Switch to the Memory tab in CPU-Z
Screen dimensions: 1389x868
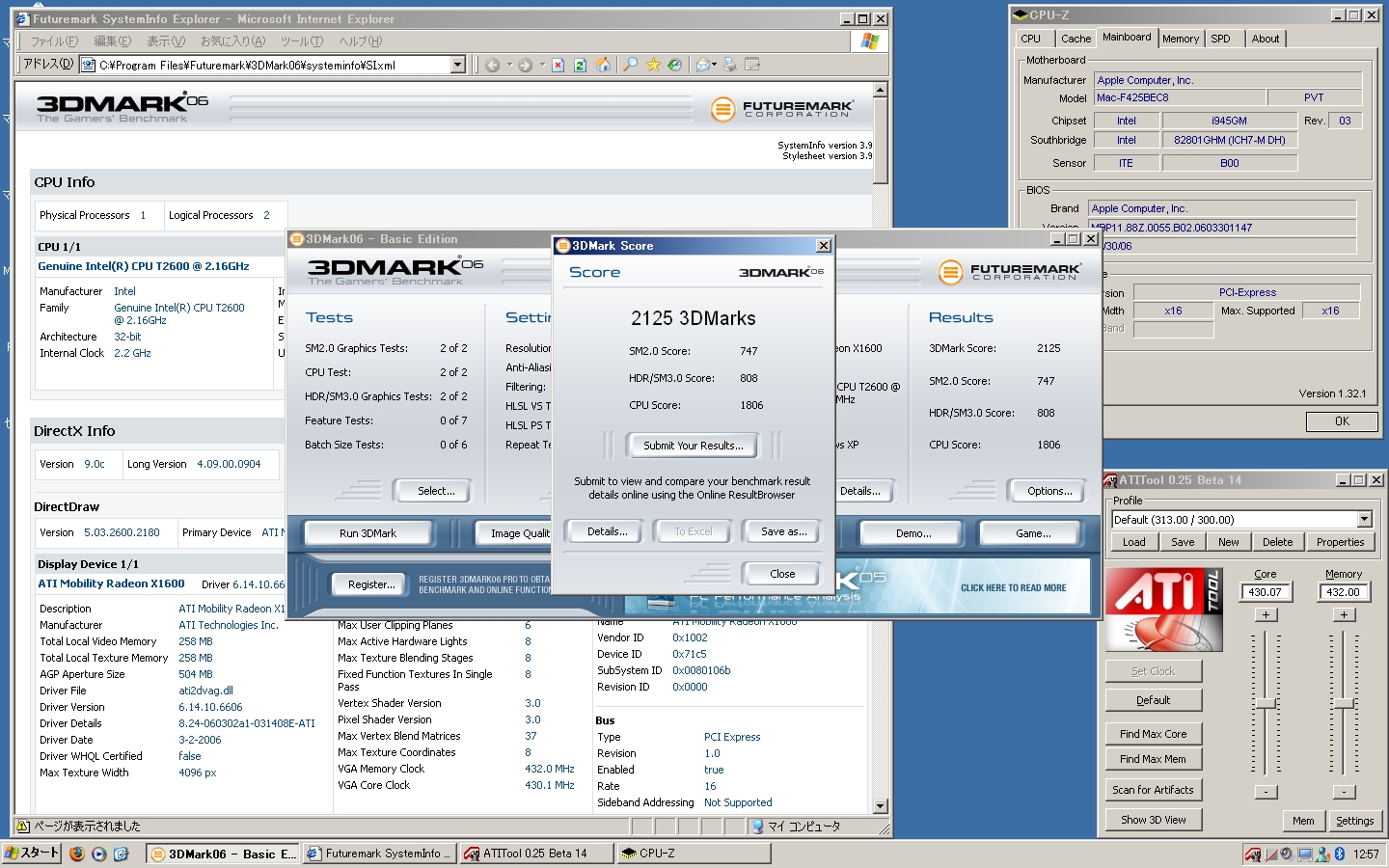click(1181, 39)
